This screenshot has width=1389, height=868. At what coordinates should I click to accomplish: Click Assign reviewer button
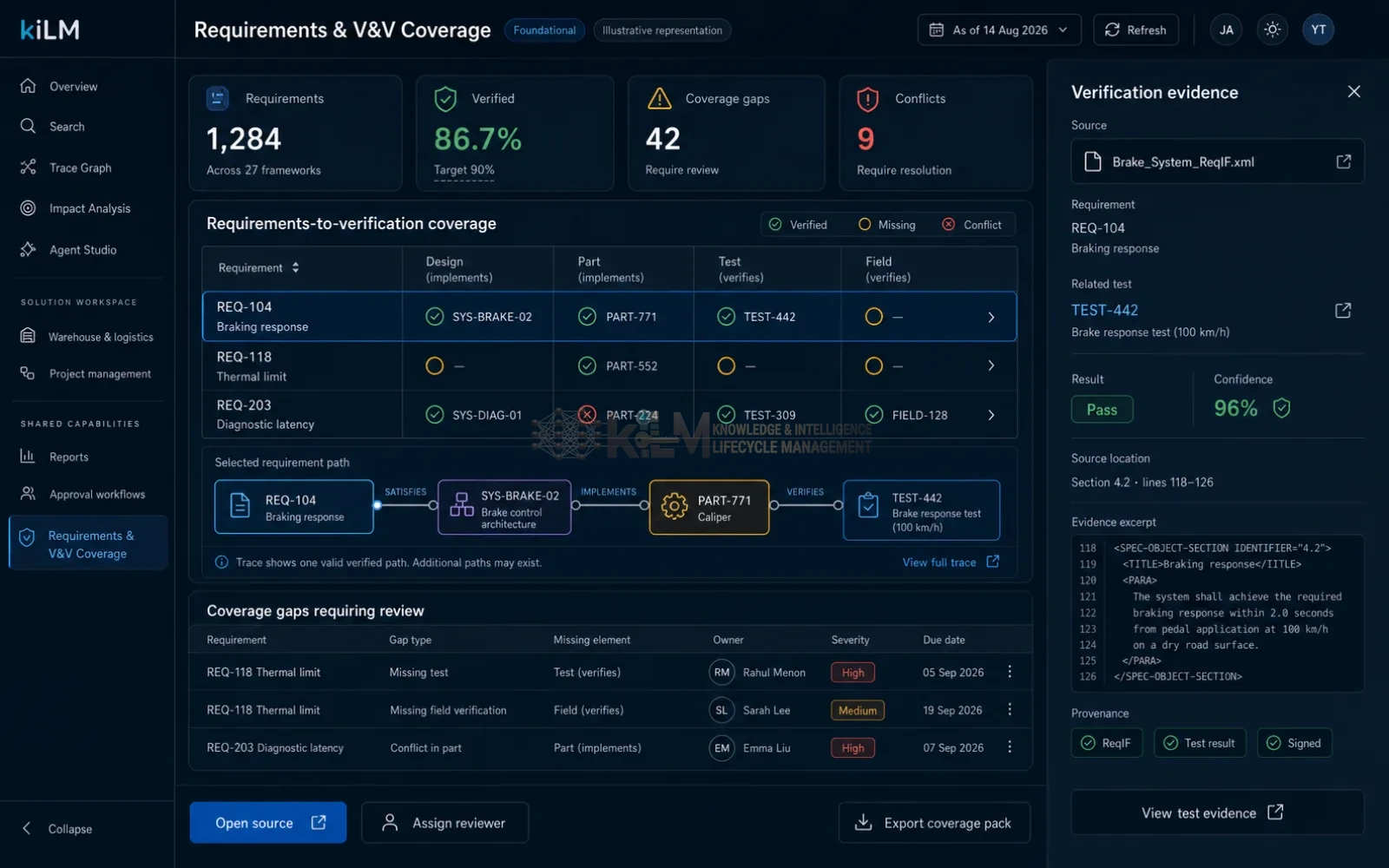coord(444,823)
